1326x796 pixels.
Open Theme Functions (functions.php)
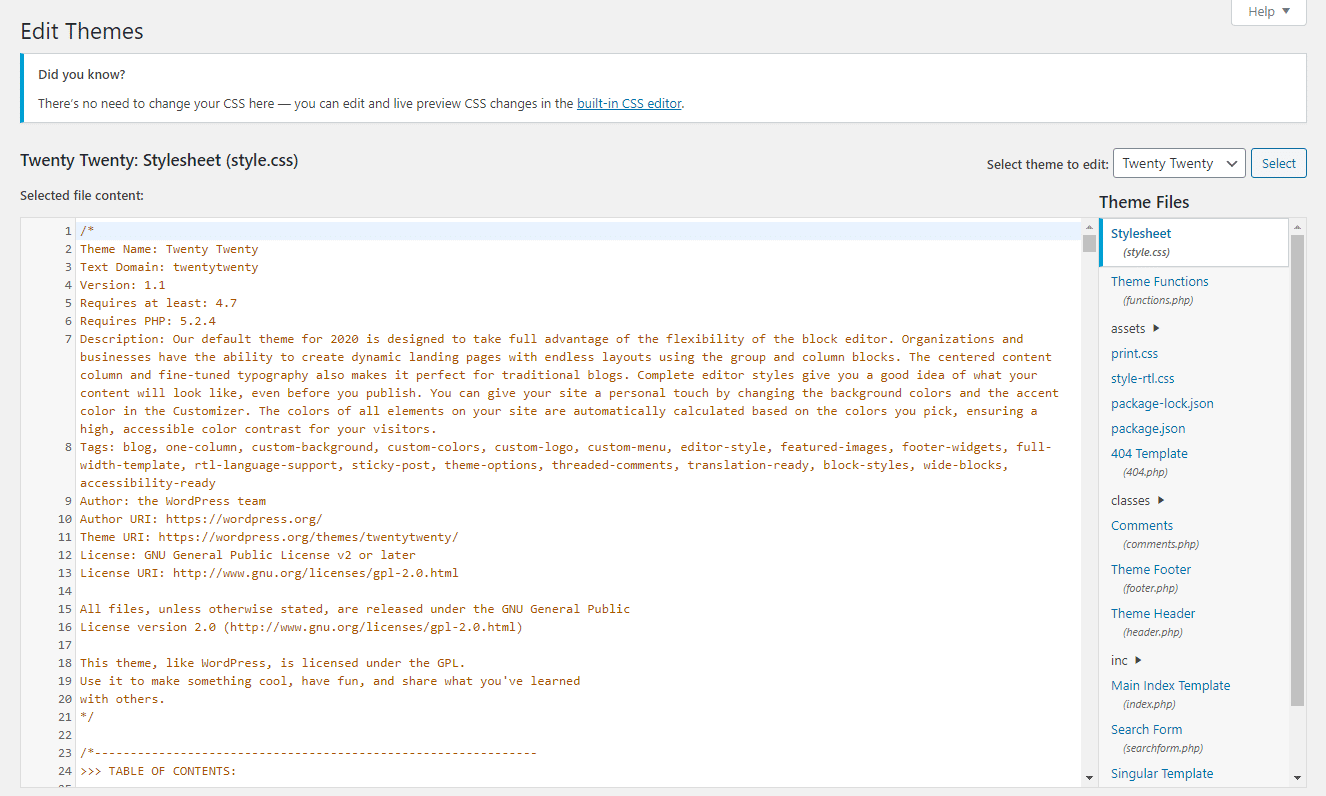point(1159,281)
